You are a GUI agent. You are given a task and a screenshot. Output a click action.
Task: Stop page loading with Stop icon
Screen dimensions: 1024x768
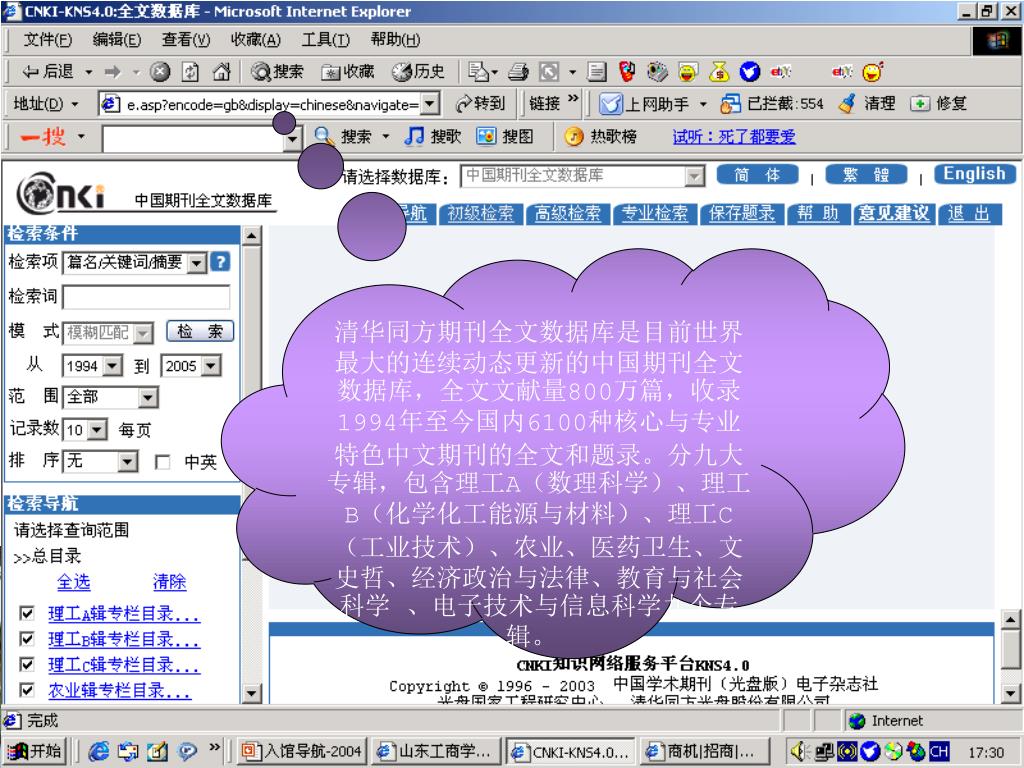160,71
